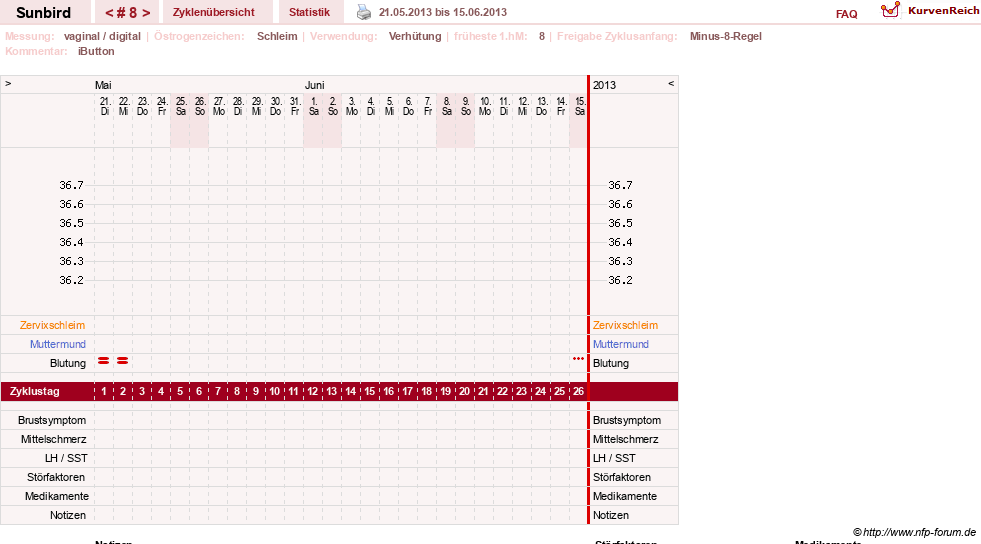Click the Zyklustag header label

34,391
